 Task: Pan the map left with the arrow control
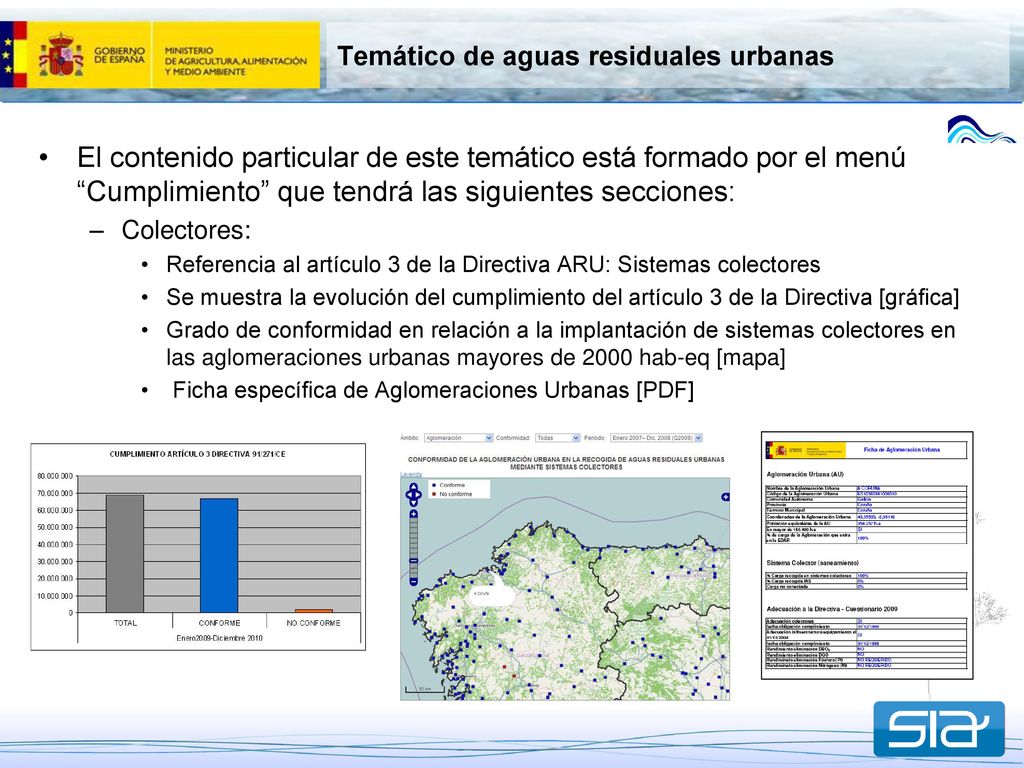(408, 495)
